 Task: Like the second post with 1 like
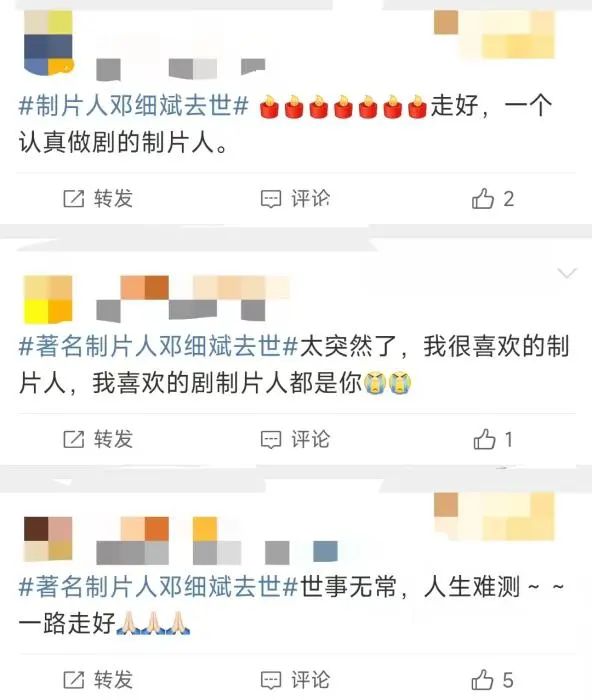click(x=484, y=439)
